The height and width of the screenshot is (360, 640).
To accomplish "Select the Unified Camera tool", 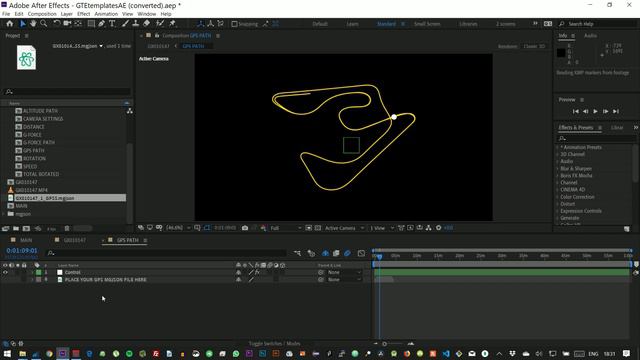I will click(x=67, y=24).
